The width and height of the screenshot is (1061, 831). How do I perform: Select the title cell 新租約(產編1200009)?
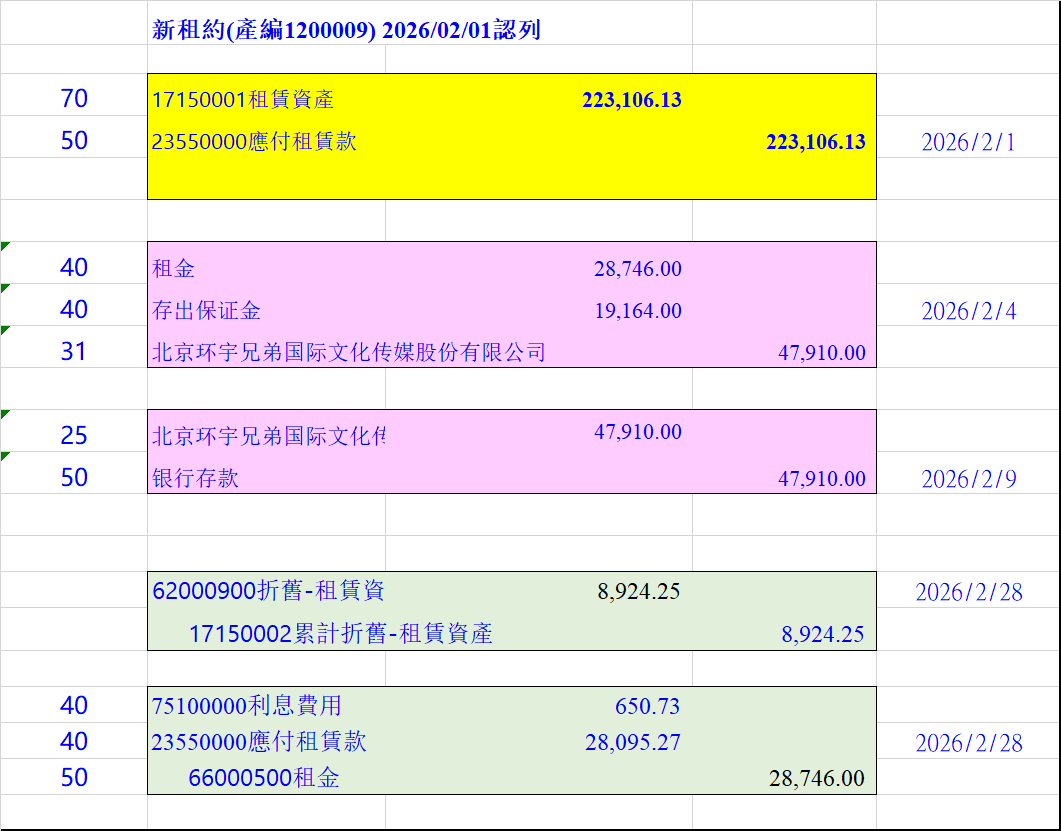(346, 30)
